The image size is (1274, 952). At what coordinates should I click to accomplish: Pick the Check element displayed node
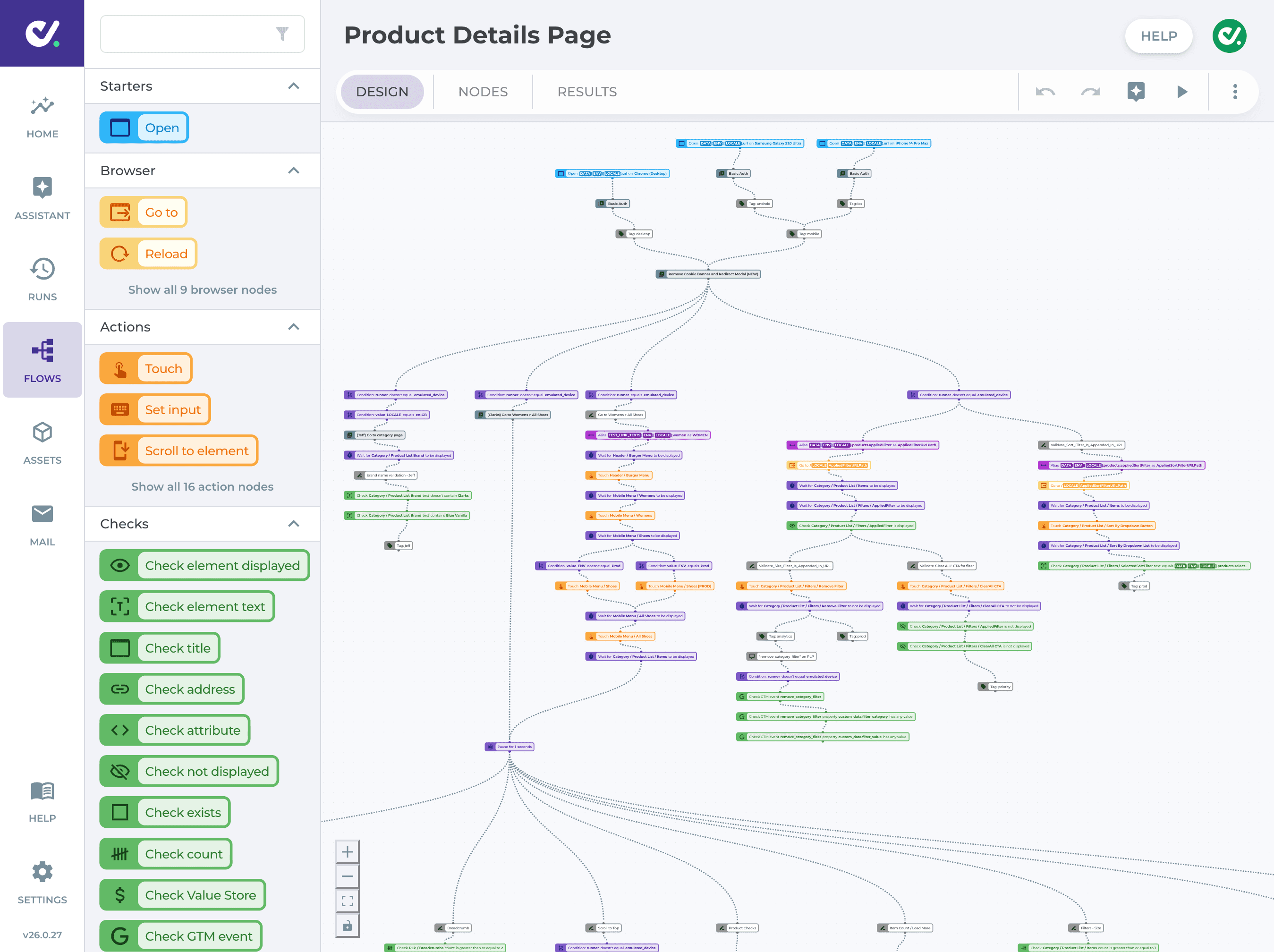point(204,565)
